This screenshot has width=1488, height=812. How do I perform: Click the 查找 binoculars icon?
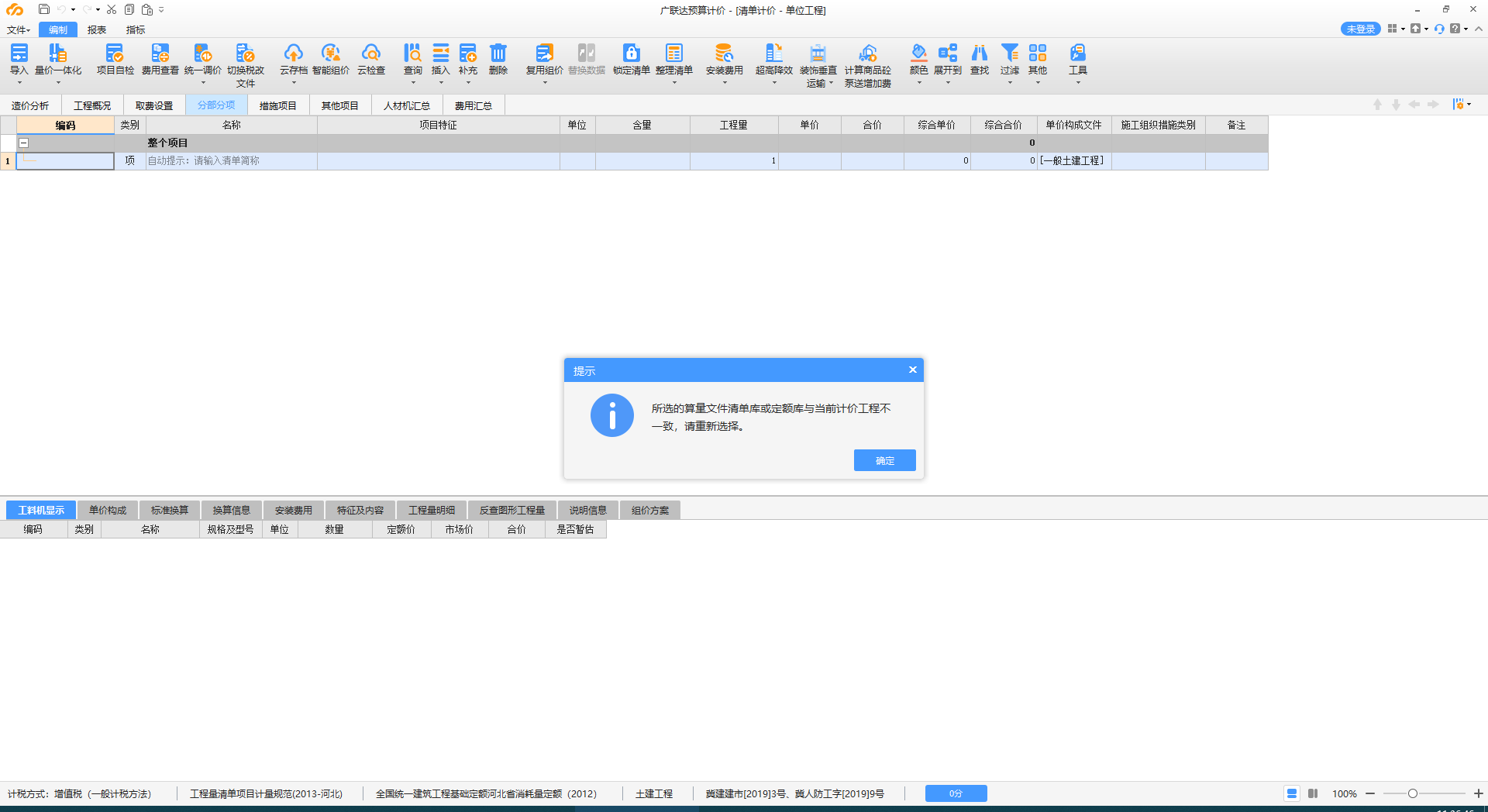[x=980, y=53]
